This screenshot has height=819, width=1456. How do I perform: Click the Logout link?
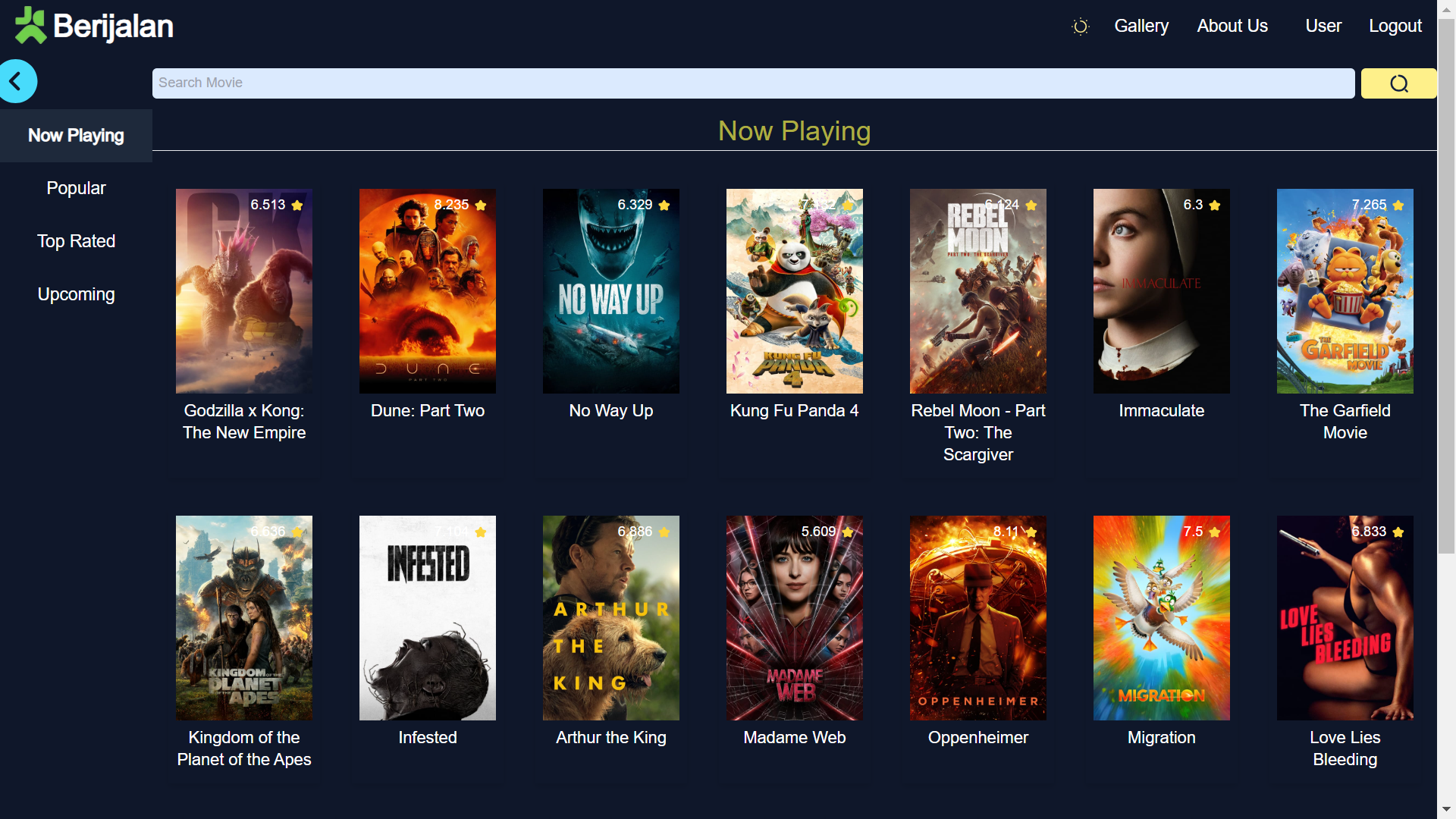tap(1395, 26)
